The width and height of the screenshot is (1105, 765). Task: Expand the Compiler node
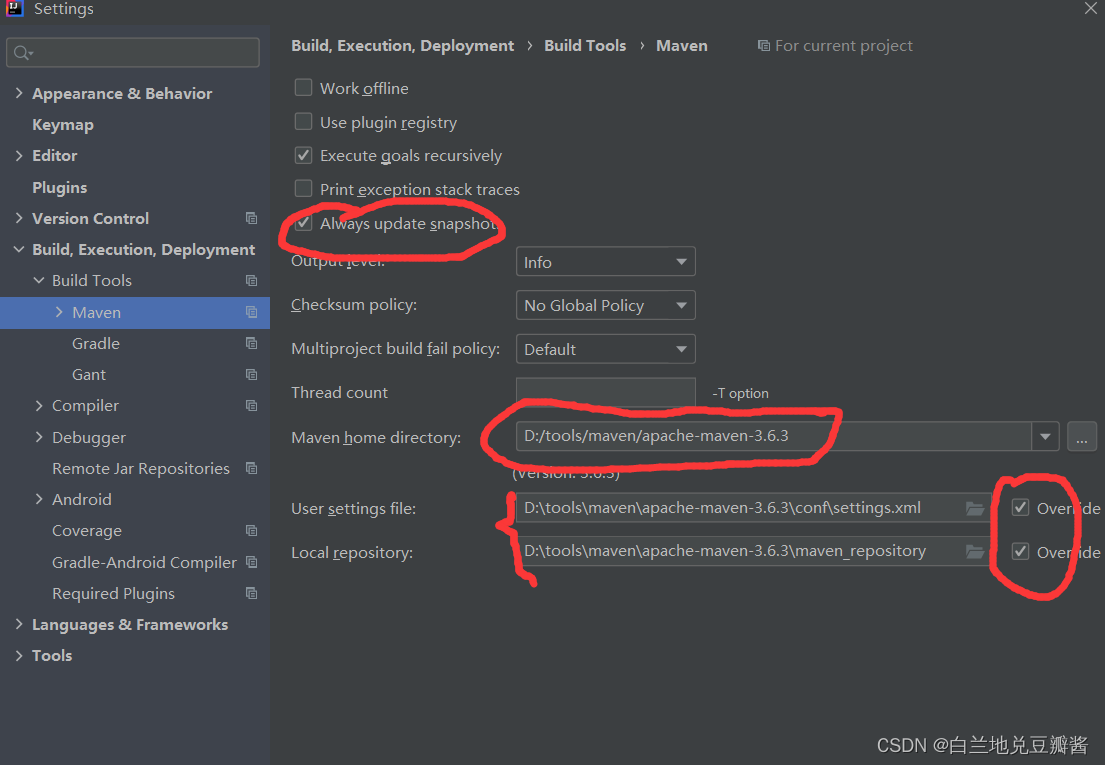click(39, 406)
